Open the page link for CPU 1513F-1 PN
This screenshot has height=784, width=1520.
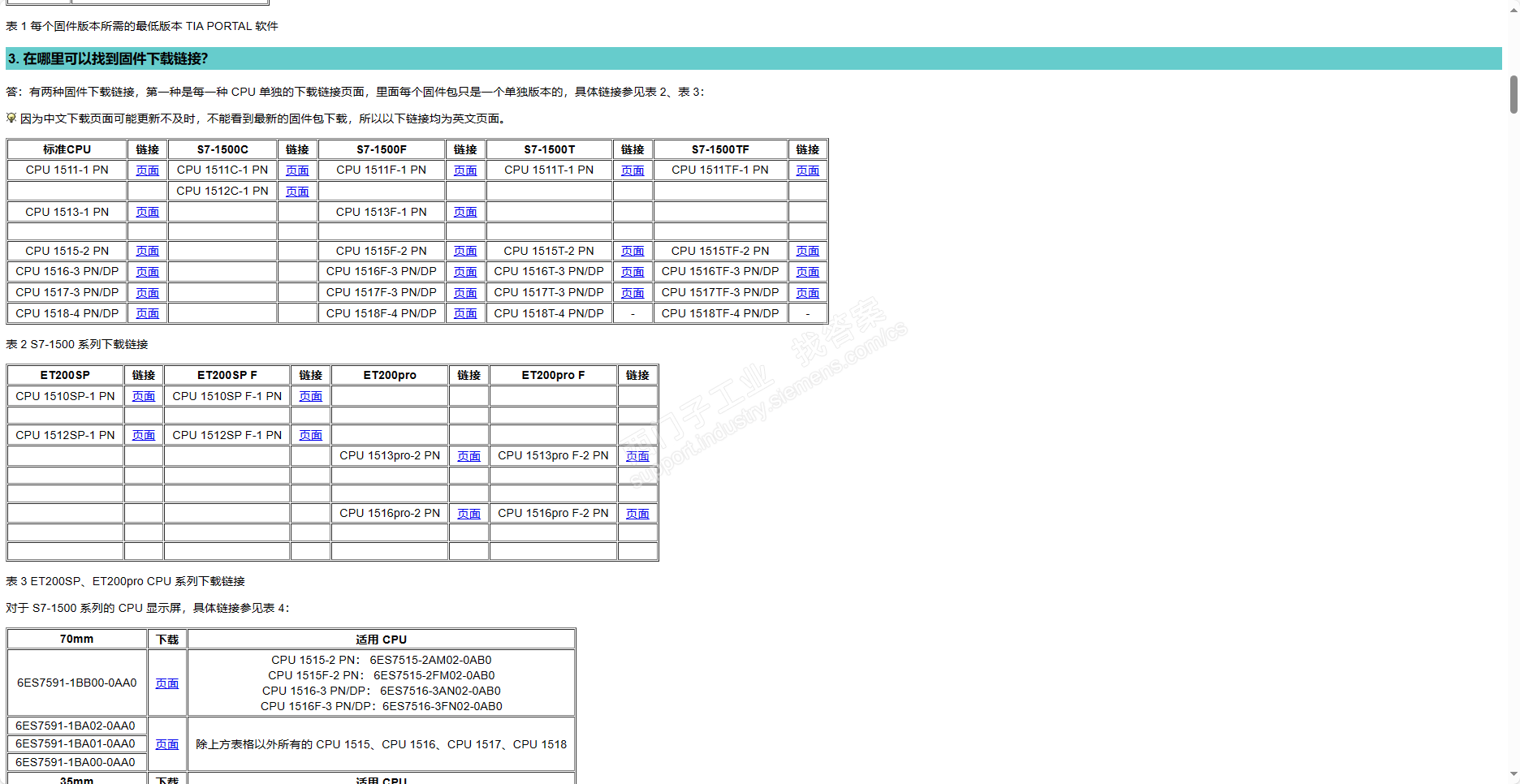(x=465, y=212)
